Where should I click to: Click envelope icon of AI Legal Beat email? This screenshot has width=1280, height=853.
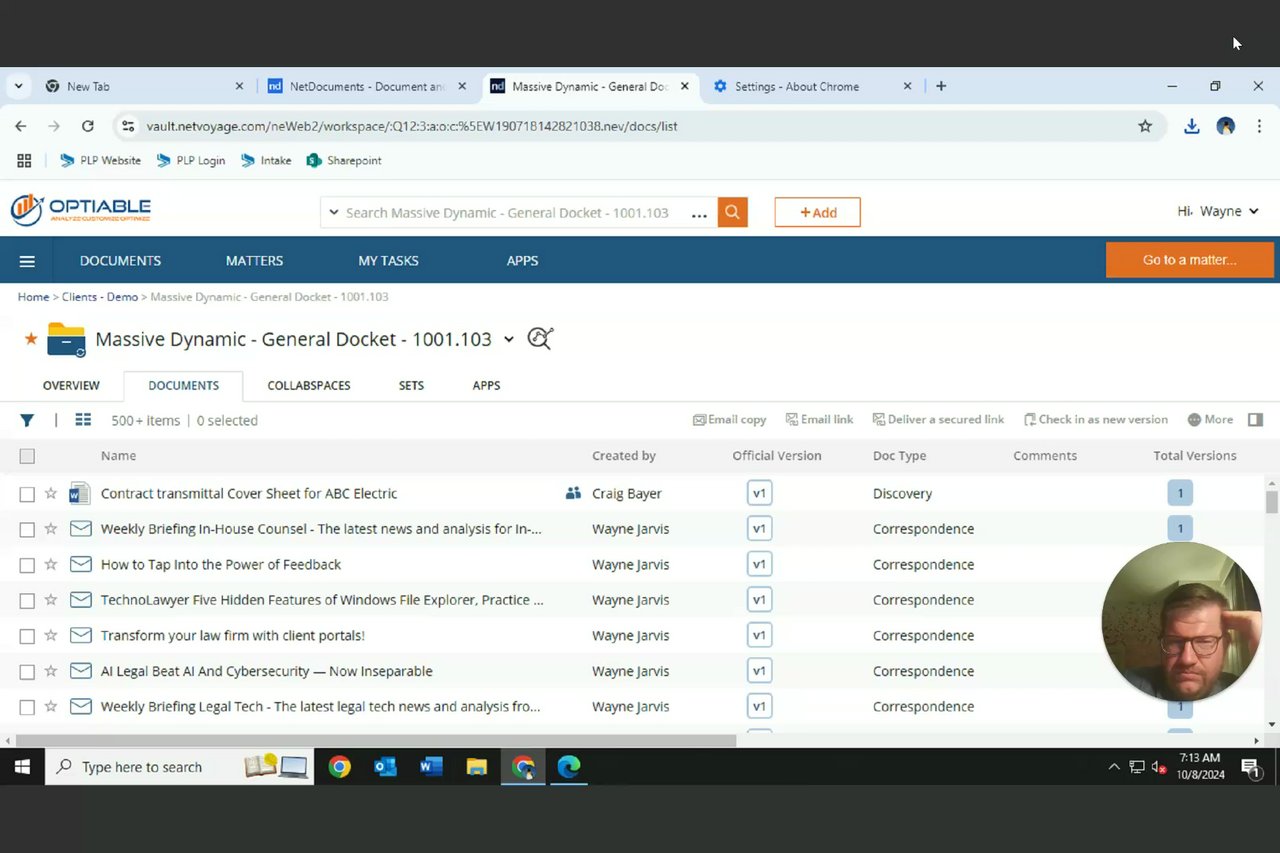click(x=80, y=671)
